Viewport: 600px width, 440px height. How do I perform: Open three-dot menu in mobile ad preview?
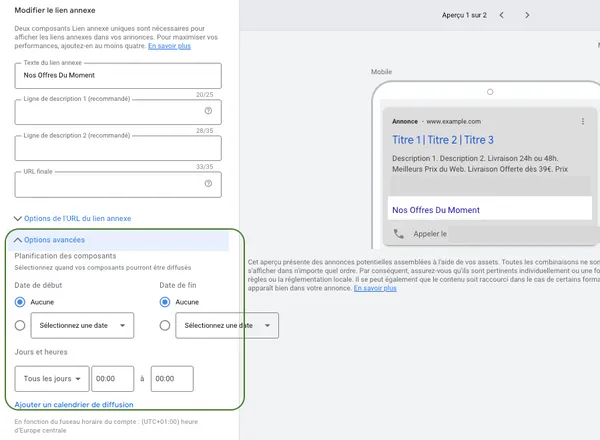click(583, 122)
